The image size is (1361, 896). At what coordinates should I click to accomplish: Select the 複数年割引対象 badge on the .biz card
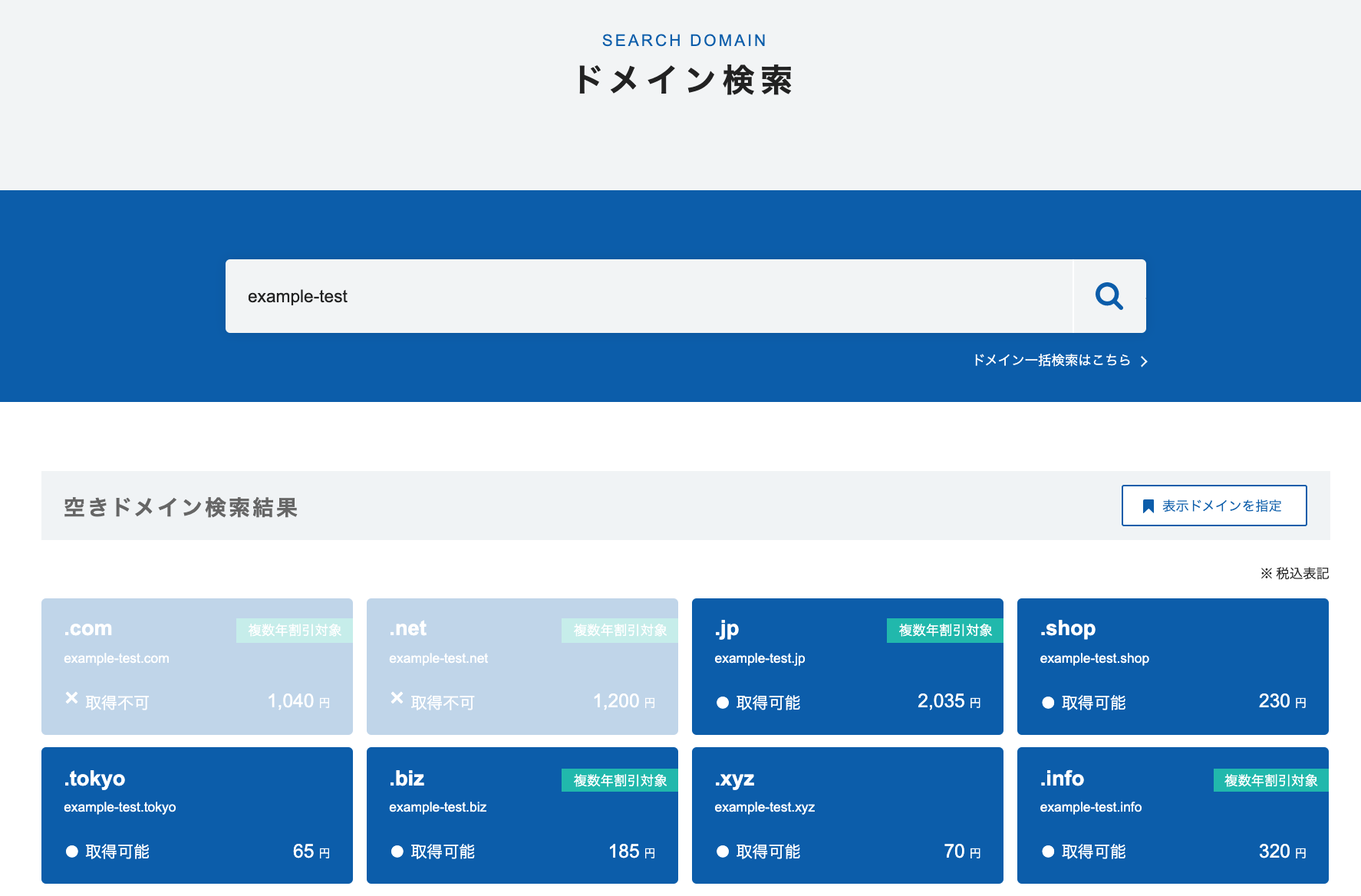[x=619, y=780]
